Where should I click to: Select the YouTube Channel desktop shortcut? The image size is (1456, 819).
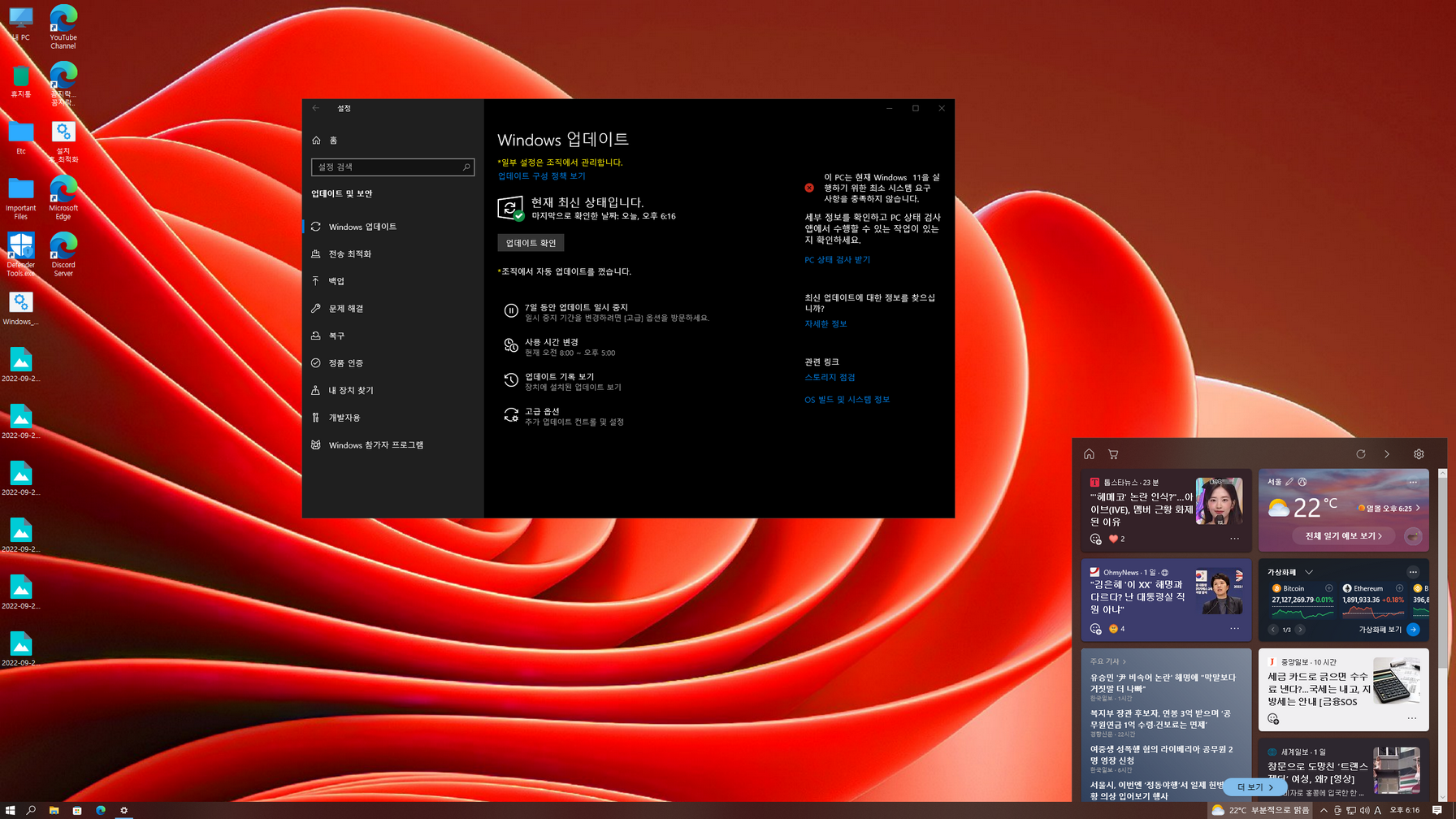(63, 27)
